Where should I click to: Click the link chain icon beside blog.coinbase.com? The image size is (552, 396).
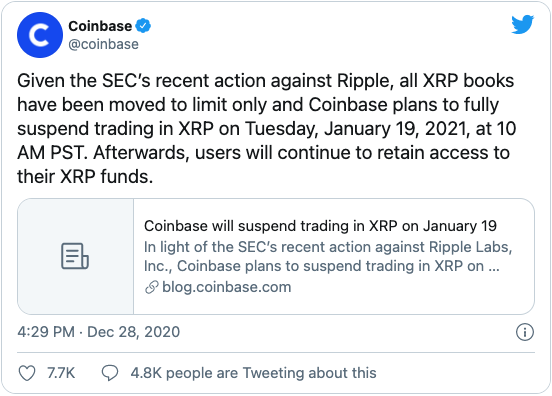pos(151,287)
